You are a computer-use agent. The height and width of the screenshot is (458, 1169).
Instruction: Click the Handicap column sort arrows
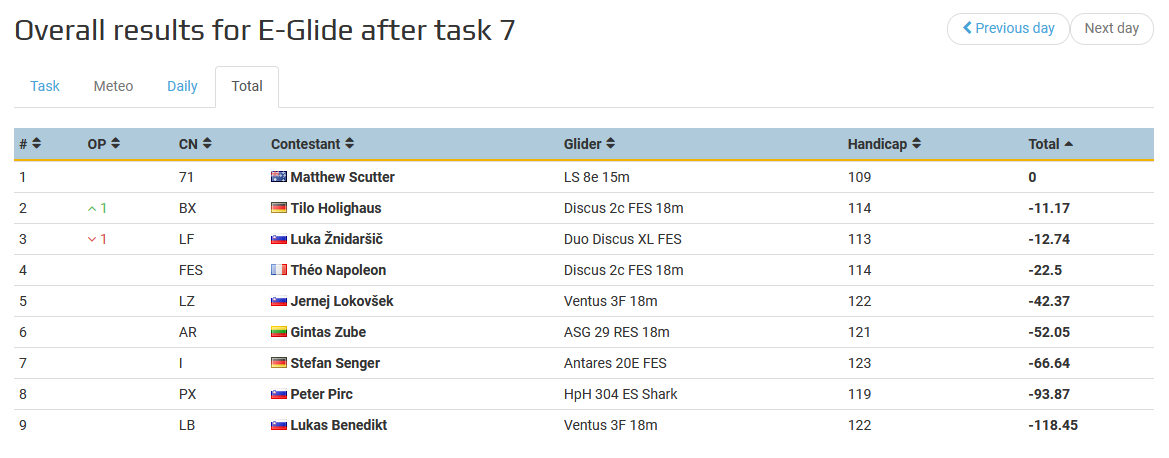(916, 144)
